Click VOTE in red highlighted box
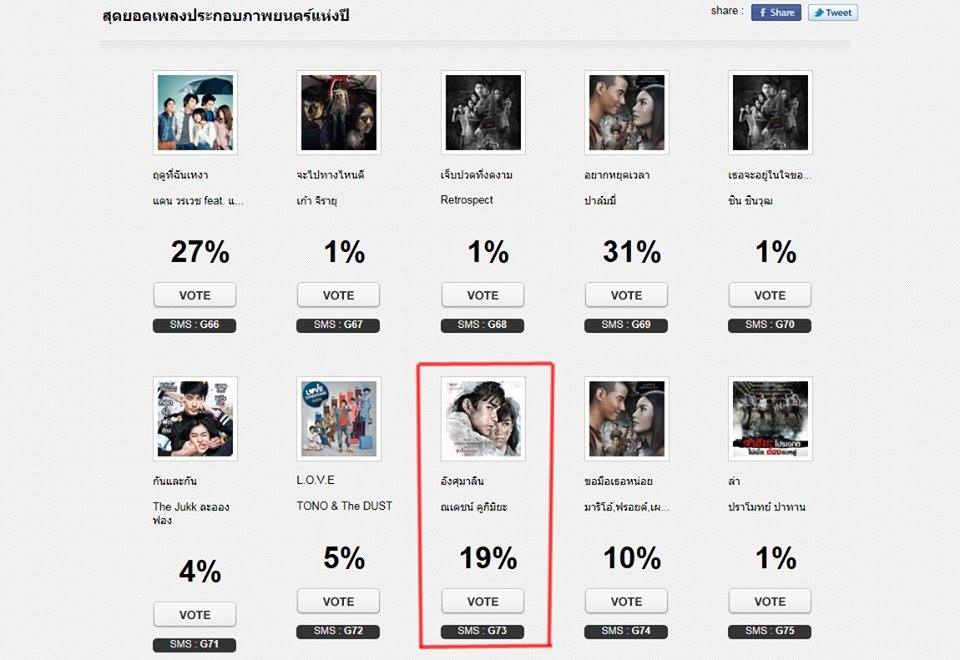Image resolution: width=960 pixels, height=660 pixels. click(x=482, y=601)
